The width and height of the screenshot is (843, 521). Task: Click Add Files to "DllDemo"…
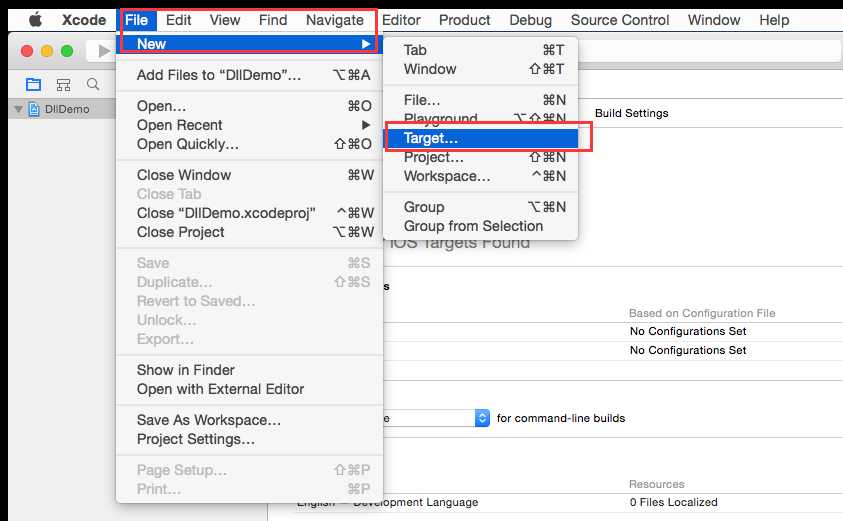(218, 75)
